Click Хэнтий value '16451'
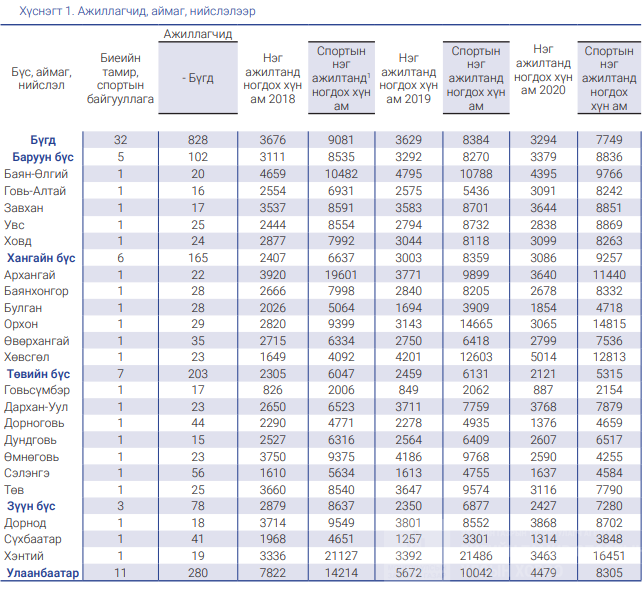This screenshot has width=644, height=605. pos(609,556)
